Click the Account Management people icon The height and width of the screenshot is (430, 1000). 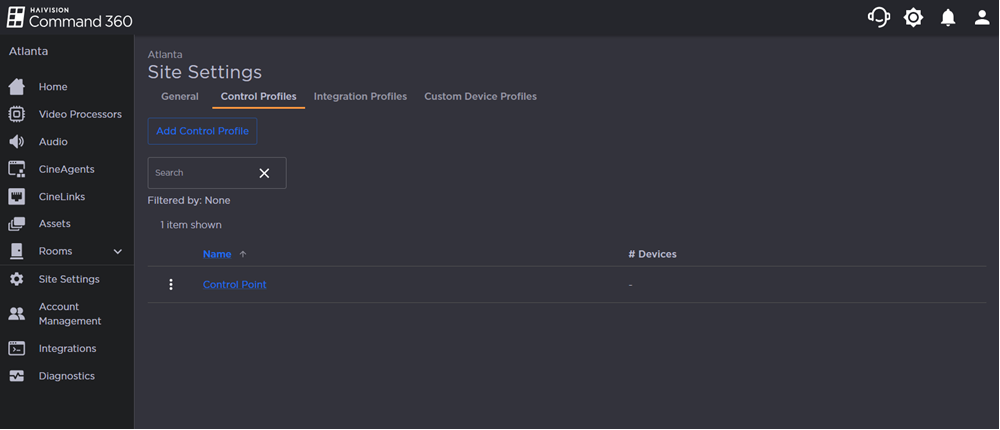pyautogui.click(x=17, y=313)
